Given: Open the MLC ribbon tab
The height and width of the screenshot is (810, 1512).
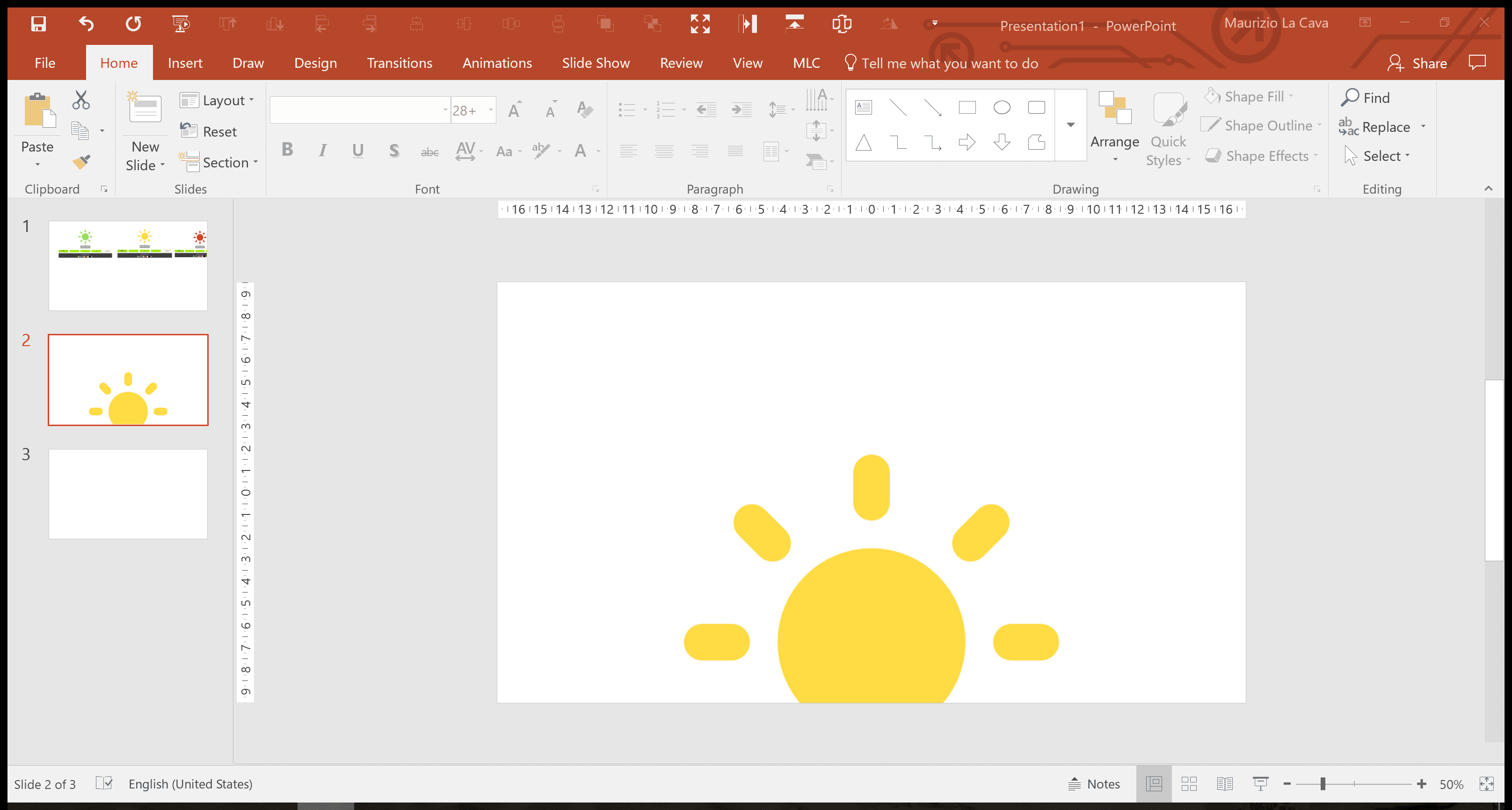Looking at the screenshot, I should (x=806, y=63).
